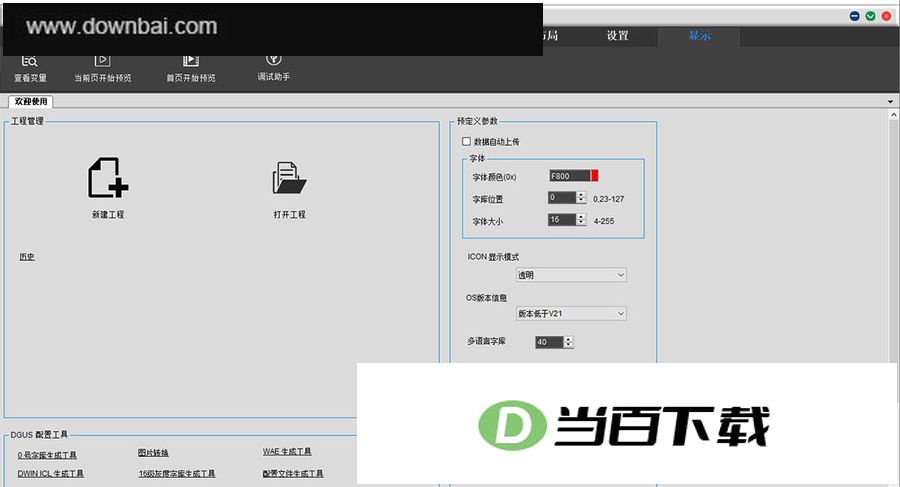Open the WAE生成工具 link
Screen dimensions: 900x487
click(x=287, y=452)
